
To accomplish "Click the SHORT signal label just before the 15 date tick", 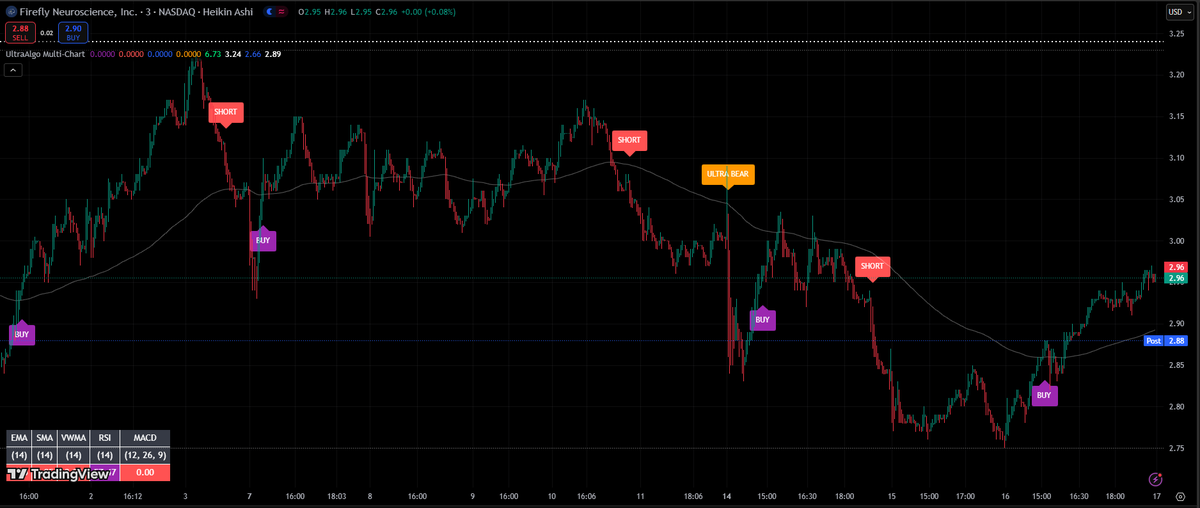I will point(872,266).
